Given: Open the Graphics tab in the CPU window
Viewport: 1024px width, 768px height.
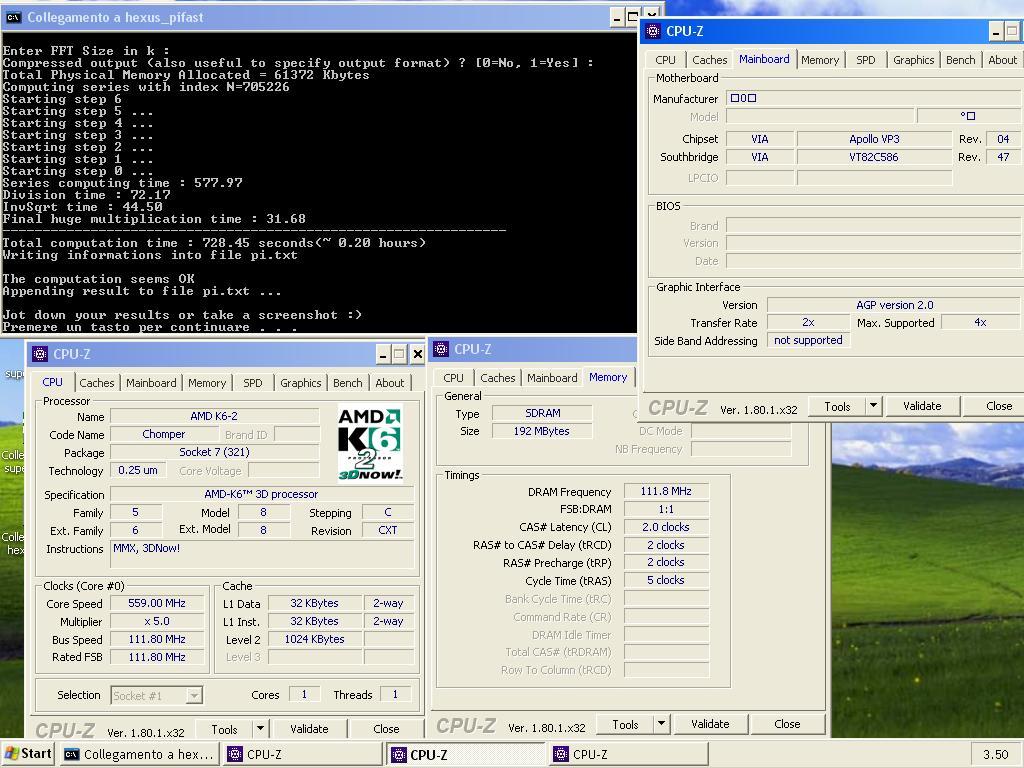Looking at the screenshot, I should point(300,383).
